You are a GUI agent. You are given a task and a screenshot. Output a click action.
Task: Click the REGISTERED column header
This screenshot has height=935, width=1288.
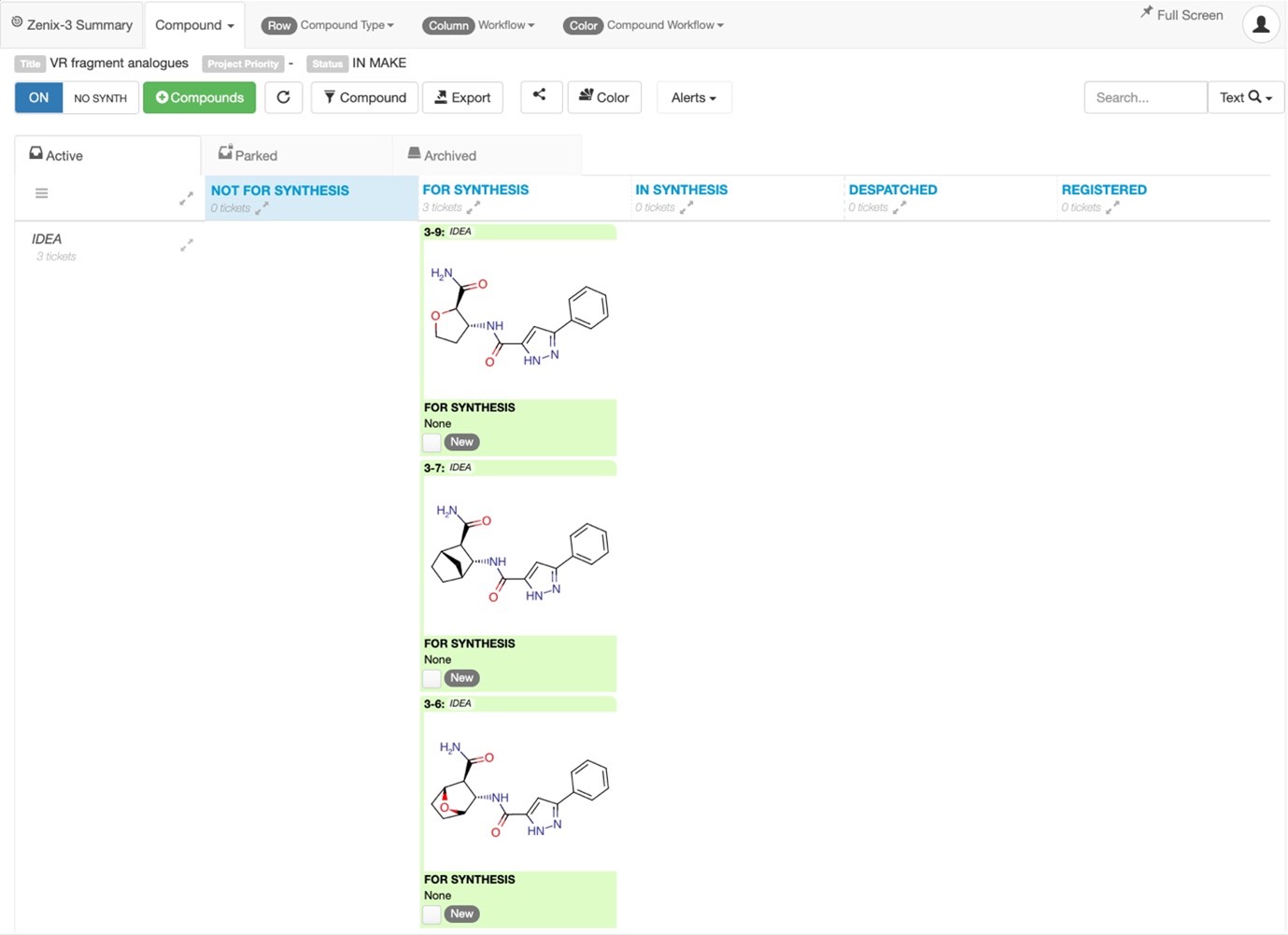coord(1104,189)
